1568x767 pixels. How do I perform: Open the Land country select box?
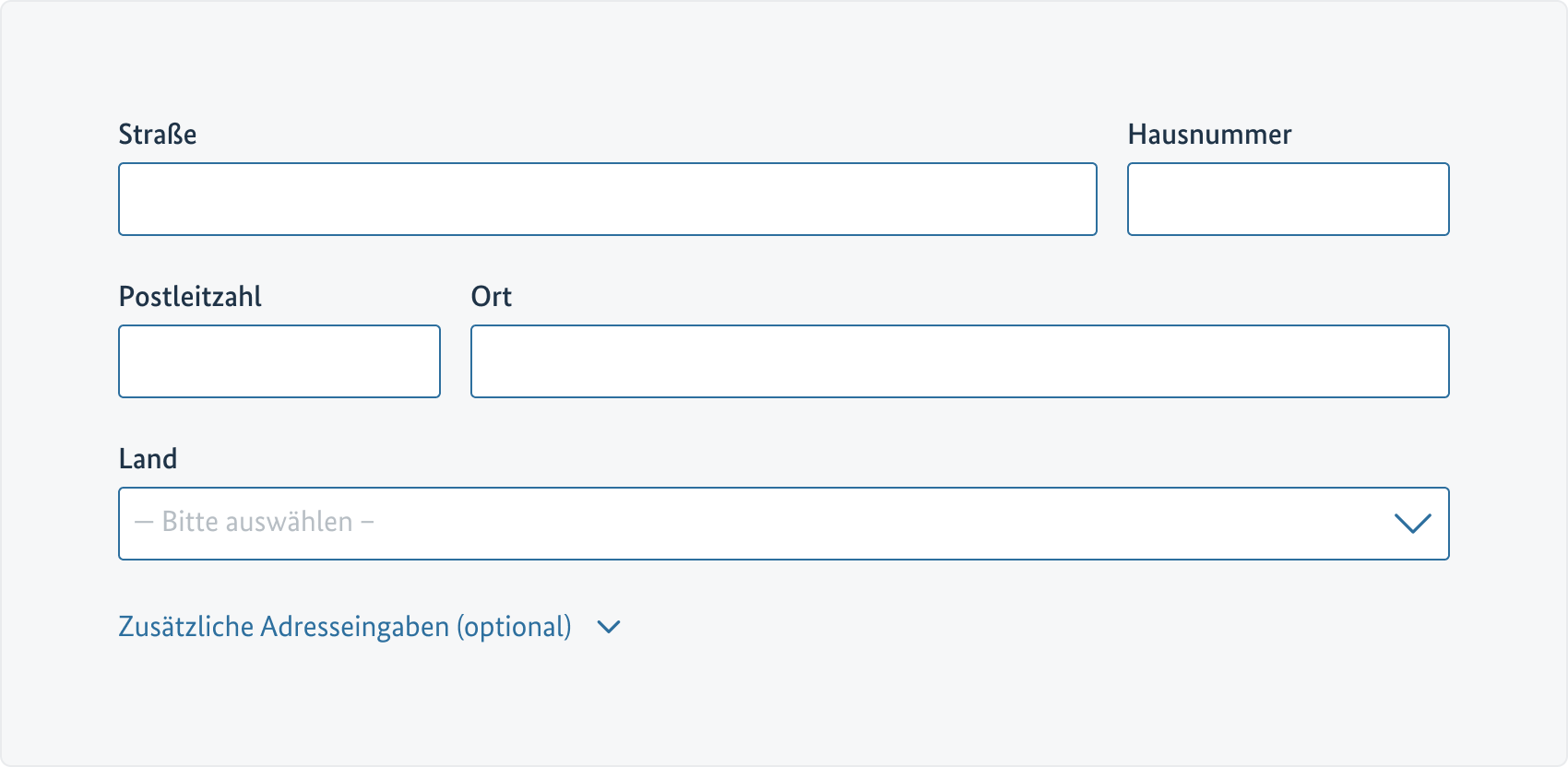[x=783, y=524]
